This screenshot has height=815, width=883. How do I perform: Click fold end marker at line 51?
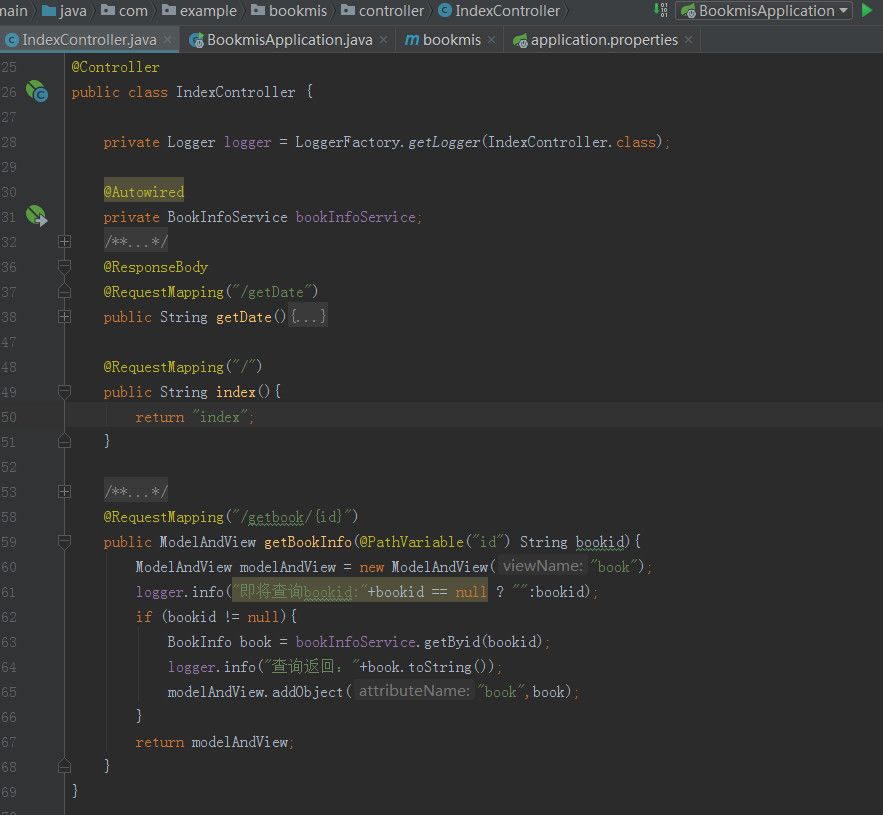(x=64, y=441)
